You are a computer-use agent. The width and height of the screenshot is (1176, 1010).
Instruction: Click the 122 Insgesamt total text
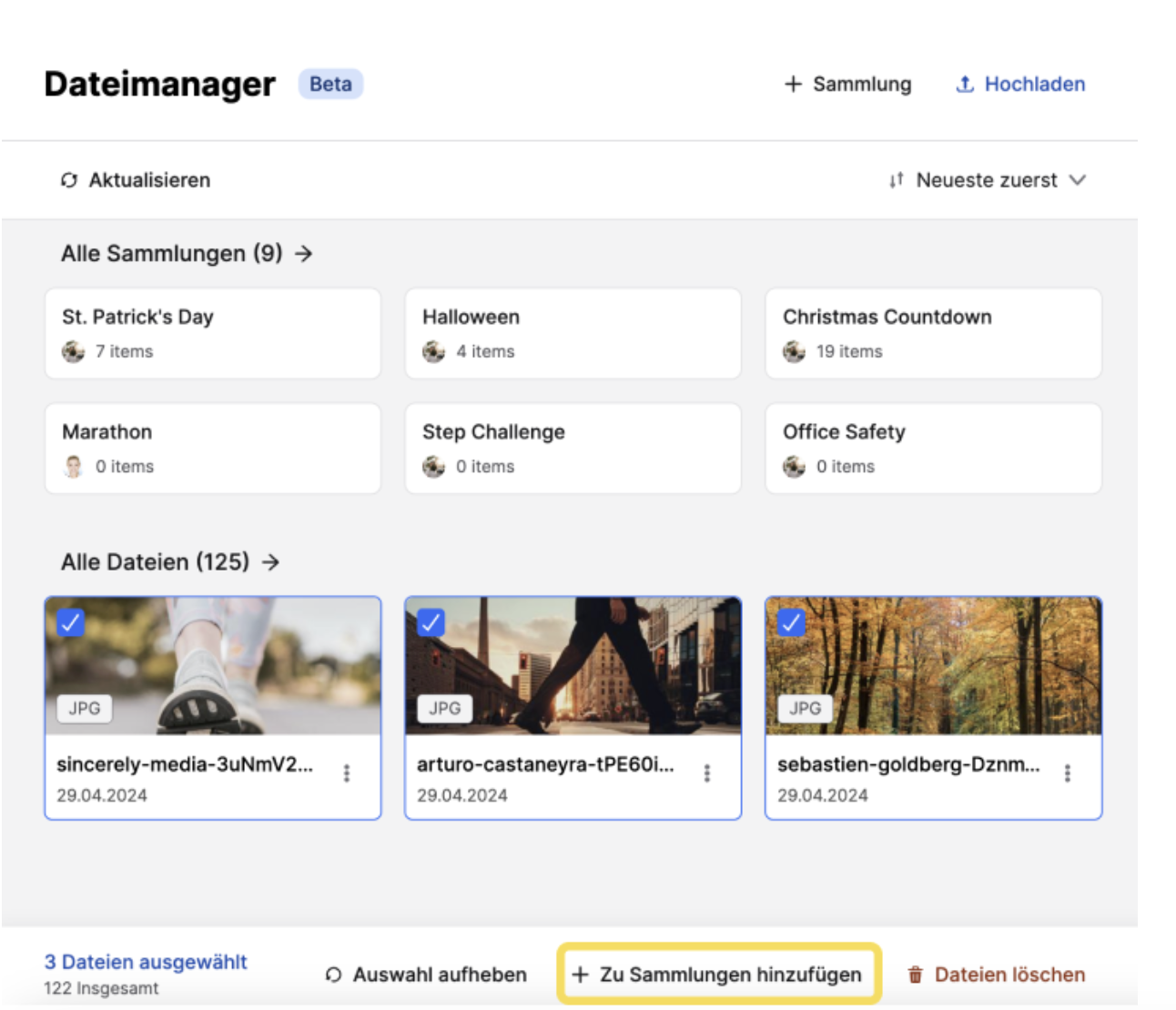(x=101, y=988)
